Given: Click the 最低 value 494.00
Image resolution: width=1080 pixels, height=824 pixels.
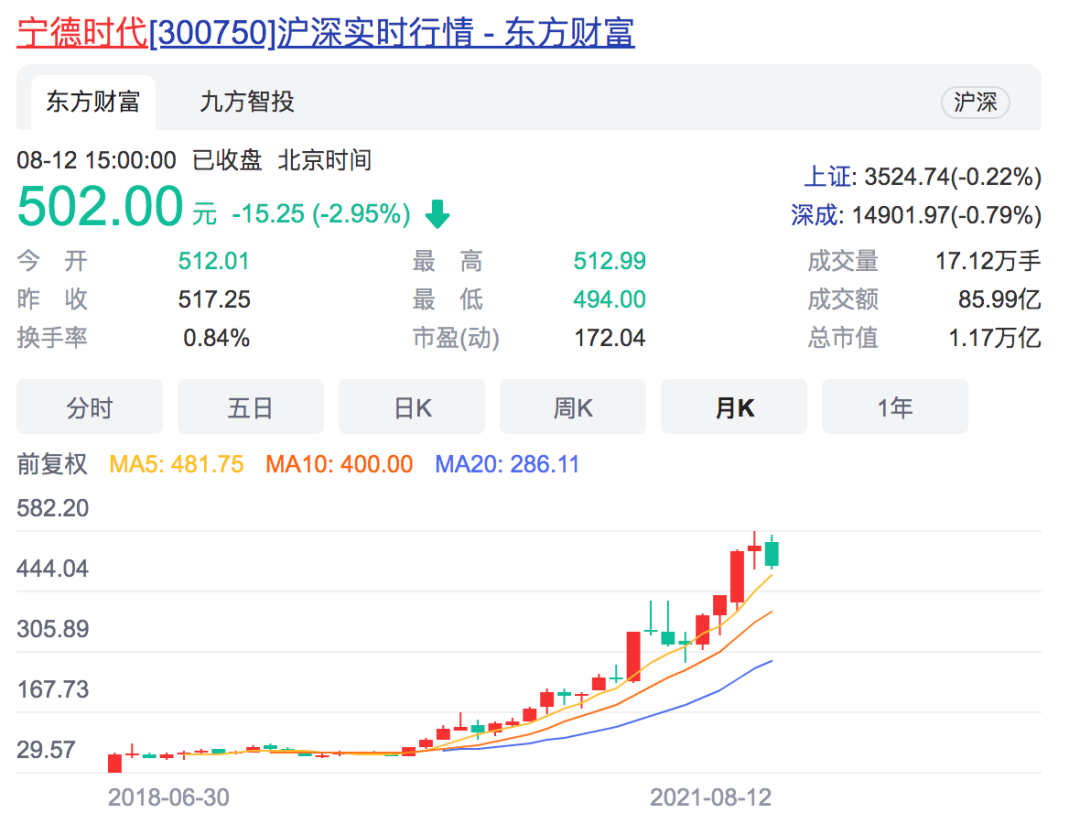Looking at the screenshot, I should click(x=610, y=300).
